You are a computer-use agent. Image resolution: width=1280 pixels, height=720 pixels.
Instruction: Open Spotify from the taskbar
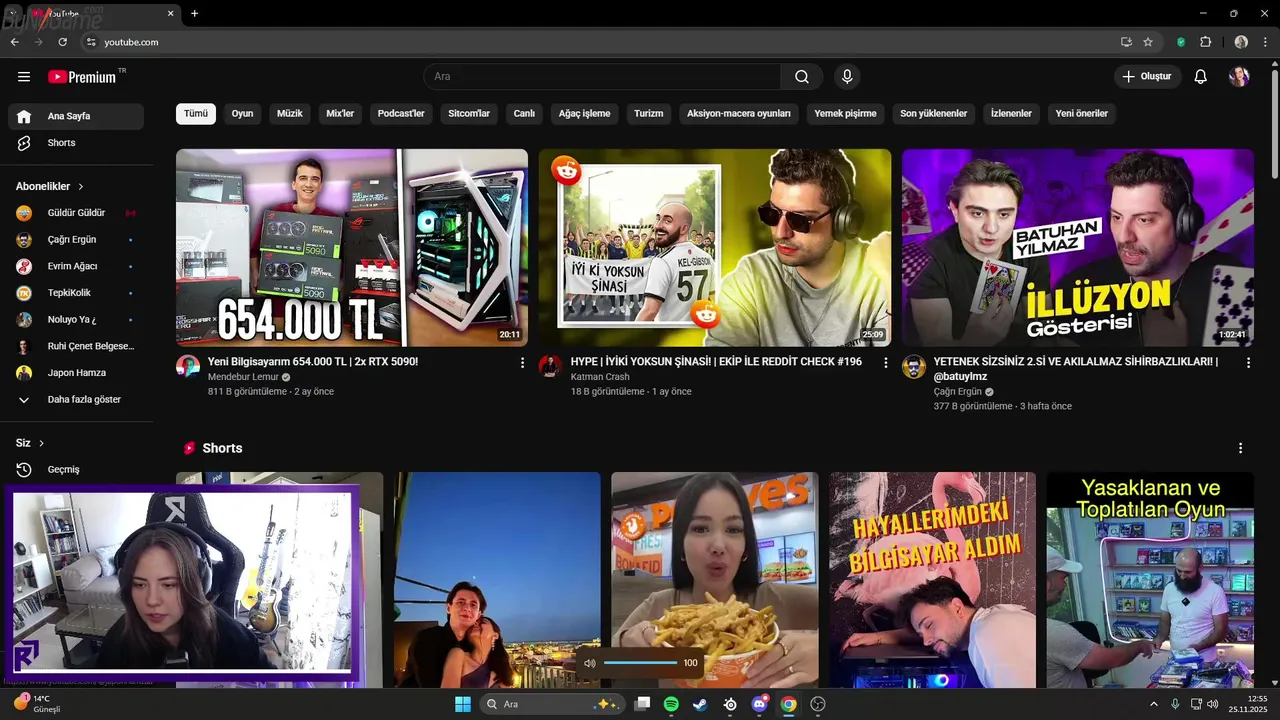tap(671, 704)
